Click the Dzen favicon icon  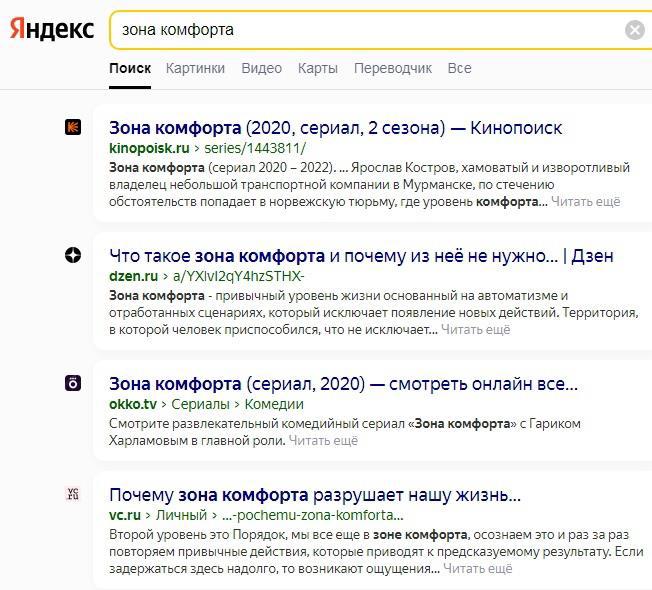coord(73,255)
